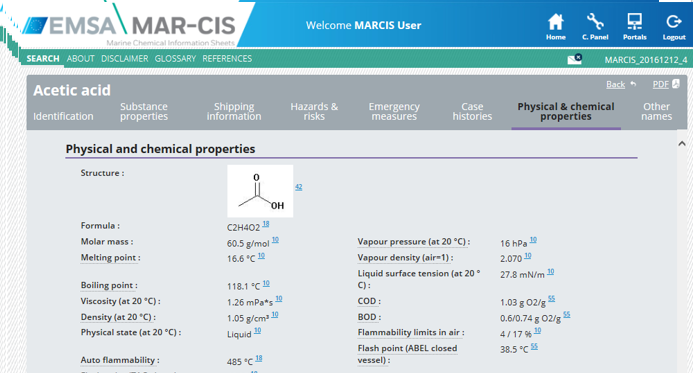
Task: Click the Vapour pressure property label
Action: point(413,242)
